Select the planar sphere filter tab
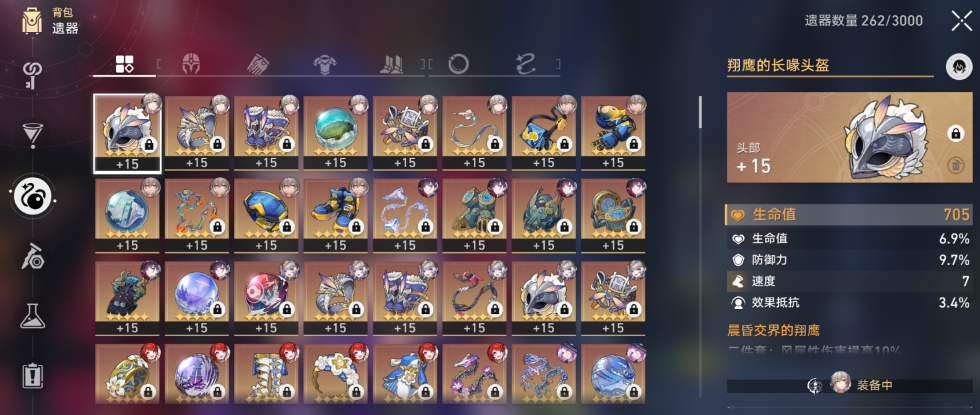The image size is (980, 415). pos(458,64)
